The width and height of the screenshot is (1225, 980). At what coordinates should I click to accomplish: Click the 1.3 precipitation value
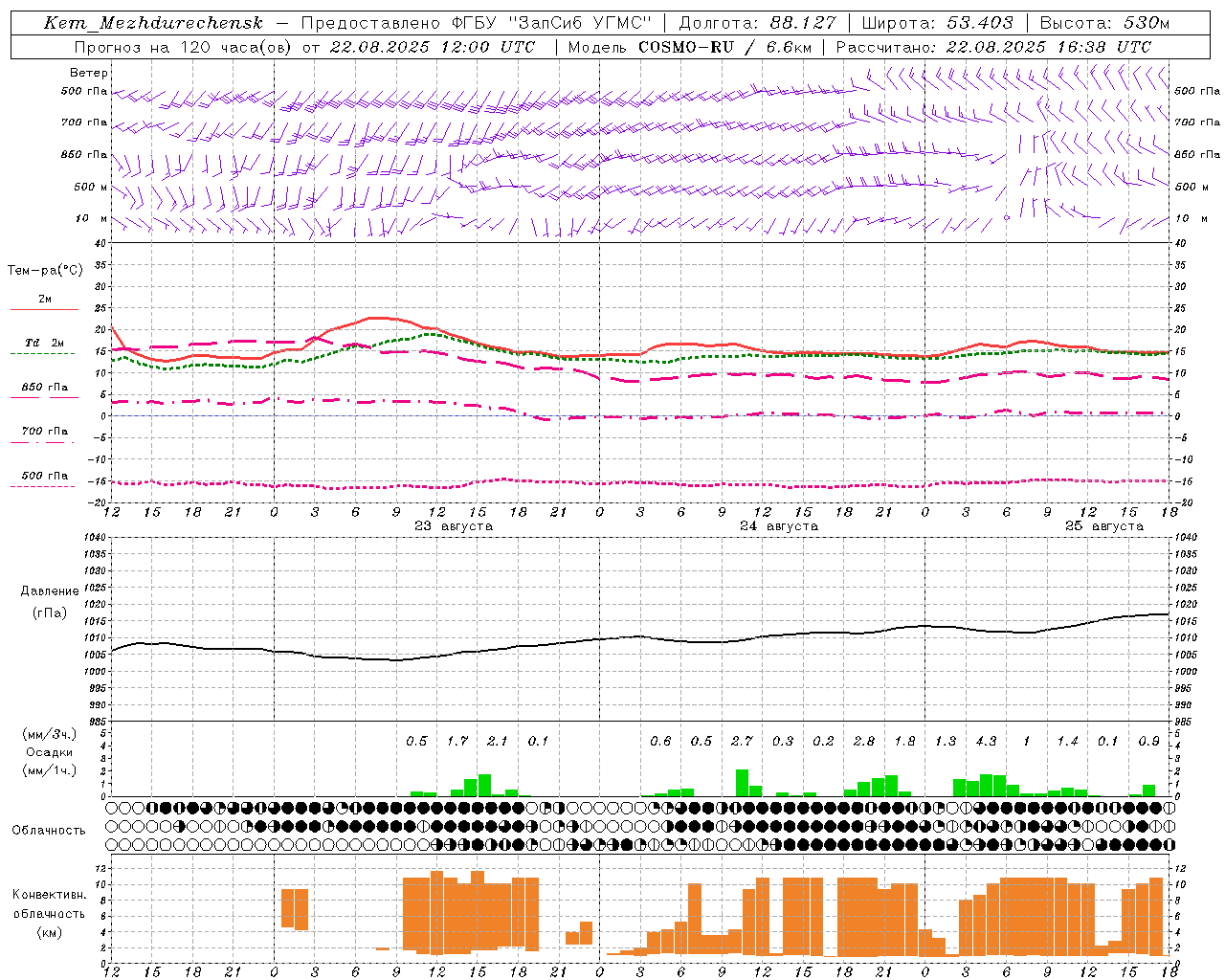tap(946, 741)
